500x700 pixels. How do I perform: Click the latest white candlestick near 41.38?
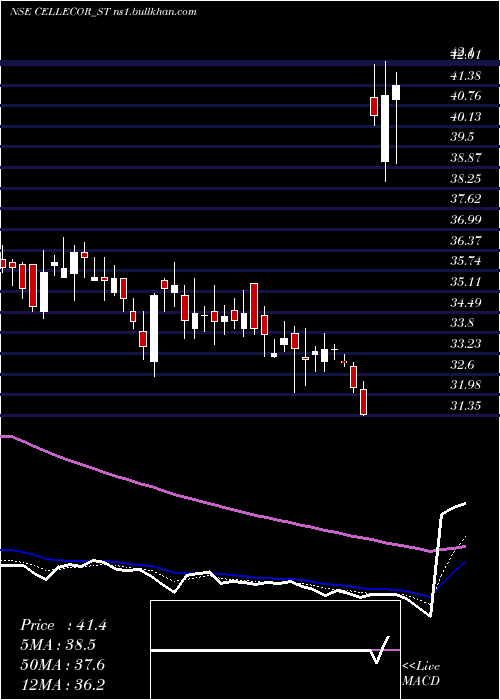(x=396, y=92)
